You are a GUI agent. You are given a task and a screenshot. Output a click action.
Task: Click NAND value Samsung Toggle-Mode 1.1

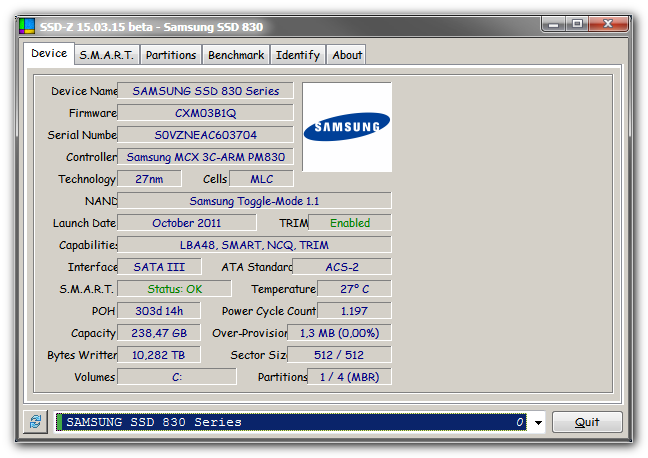pos(254,201)
